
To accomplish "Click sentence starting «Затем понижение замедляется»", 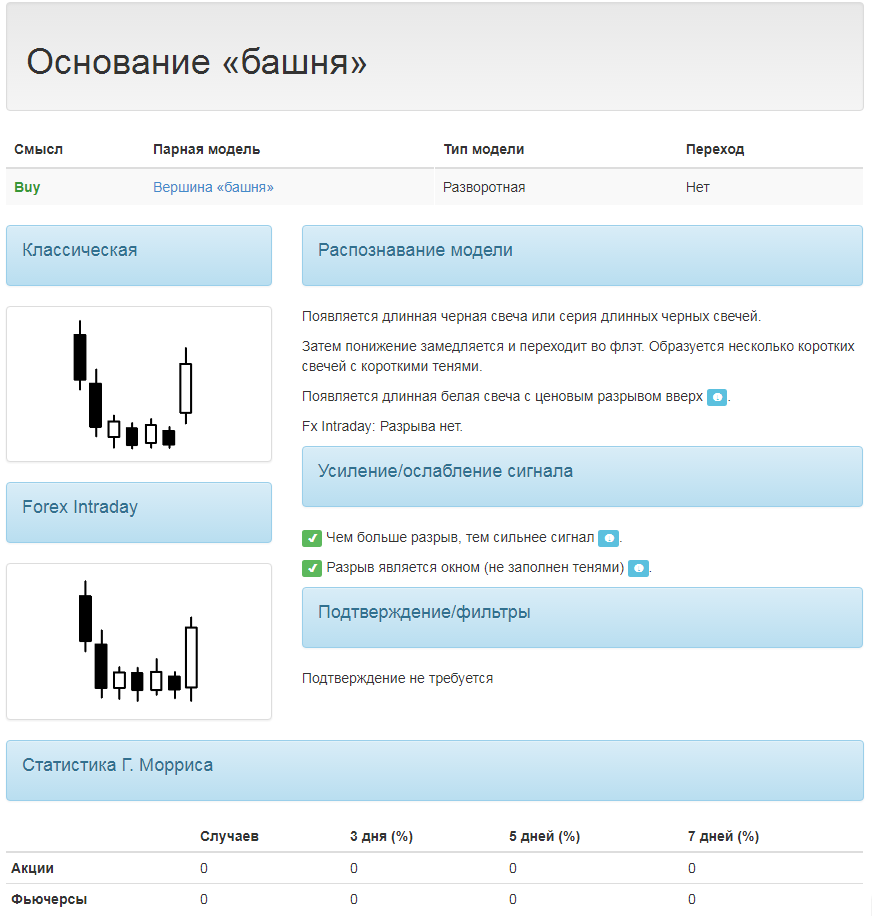I will click(x=578, y=357).
